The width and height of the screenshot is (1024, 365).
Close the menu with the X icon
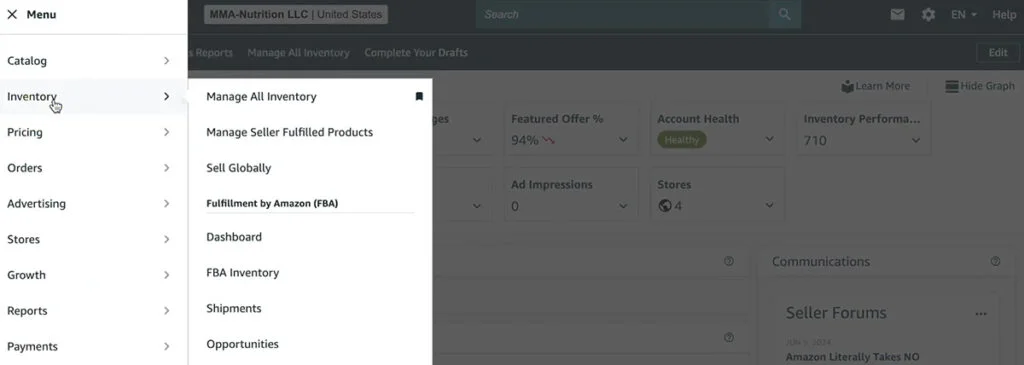pyautogui.click(x=12, y=14)
